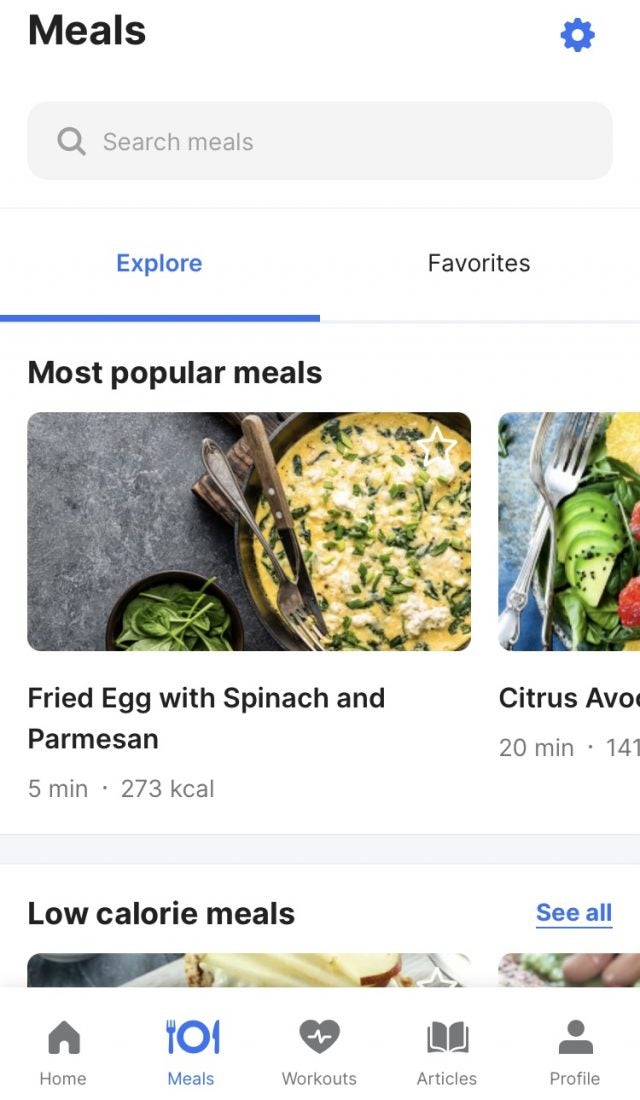Switch to the Favorites tab

coord(479,263)
